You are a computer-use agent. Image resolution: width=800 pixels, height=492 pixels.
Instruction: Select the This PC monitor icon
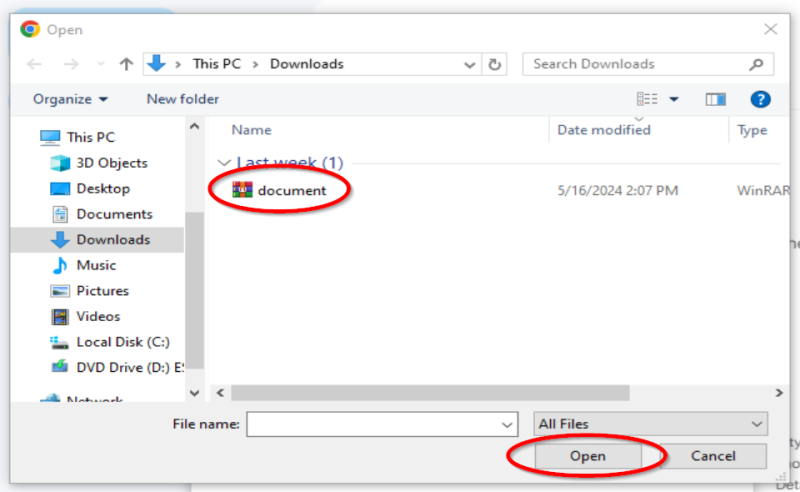pos(50,137)
